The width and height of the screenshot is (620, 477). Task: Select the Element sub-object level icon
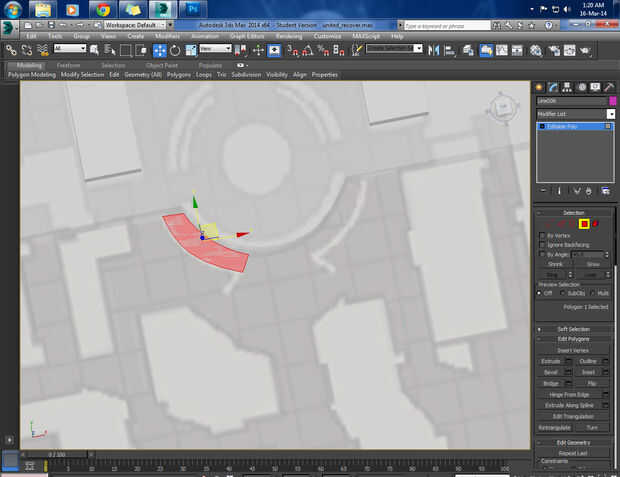tap(596, 223)
